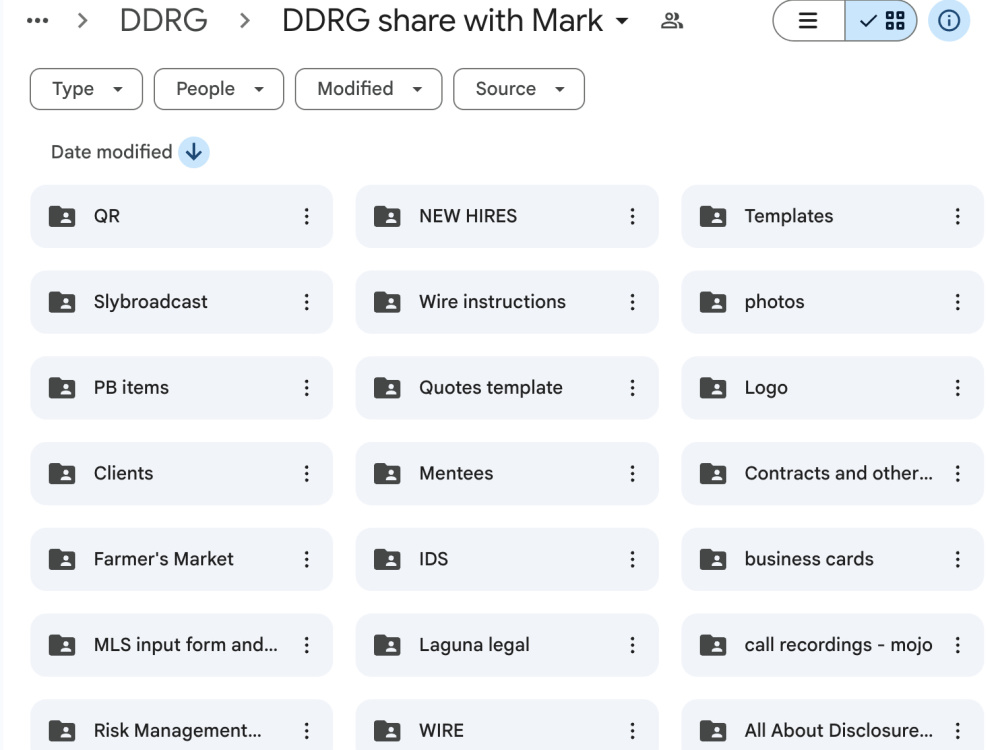Open more actions for QR folder

[307, 216]
